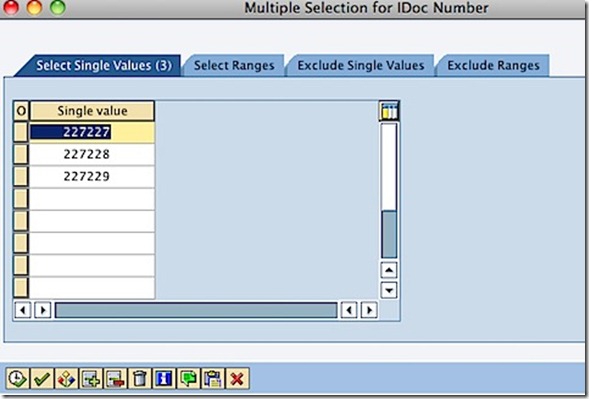Click the Copy (execute) clock icon
The width and height of the screenshot is (589, 399).
(x=17, y=378)
